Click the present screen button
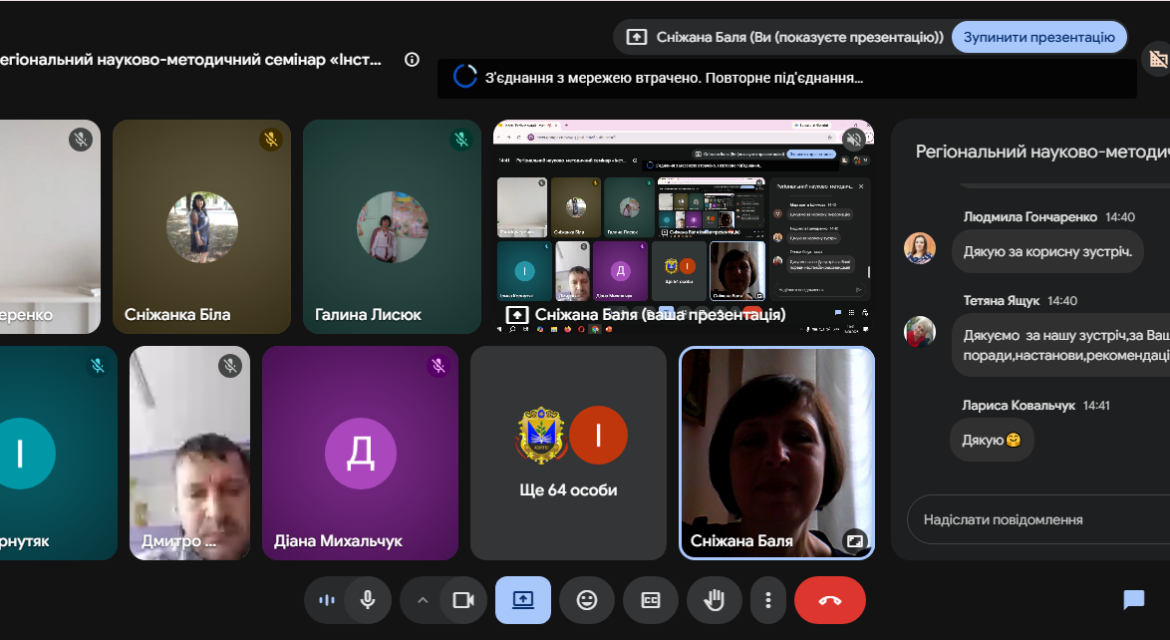 pyautogui.click(x=523, y=600)
